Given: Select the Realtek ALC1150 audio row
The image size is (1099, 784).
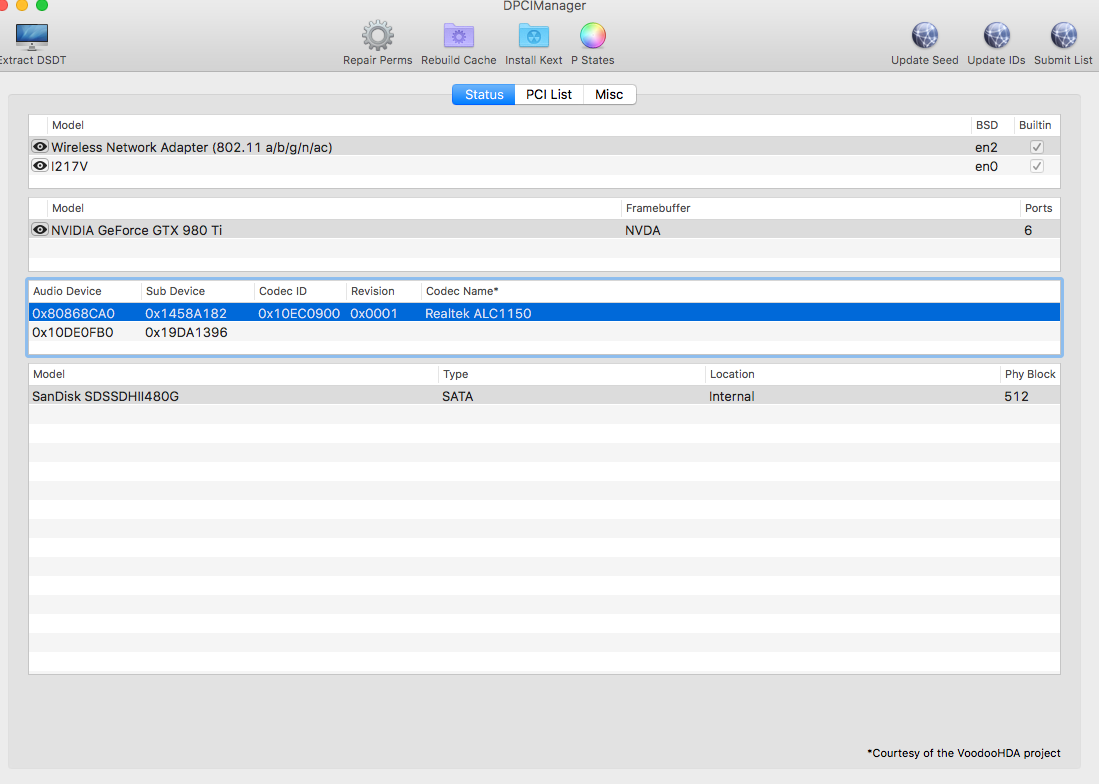Looking at the screenshot, I should coord(478,314).
